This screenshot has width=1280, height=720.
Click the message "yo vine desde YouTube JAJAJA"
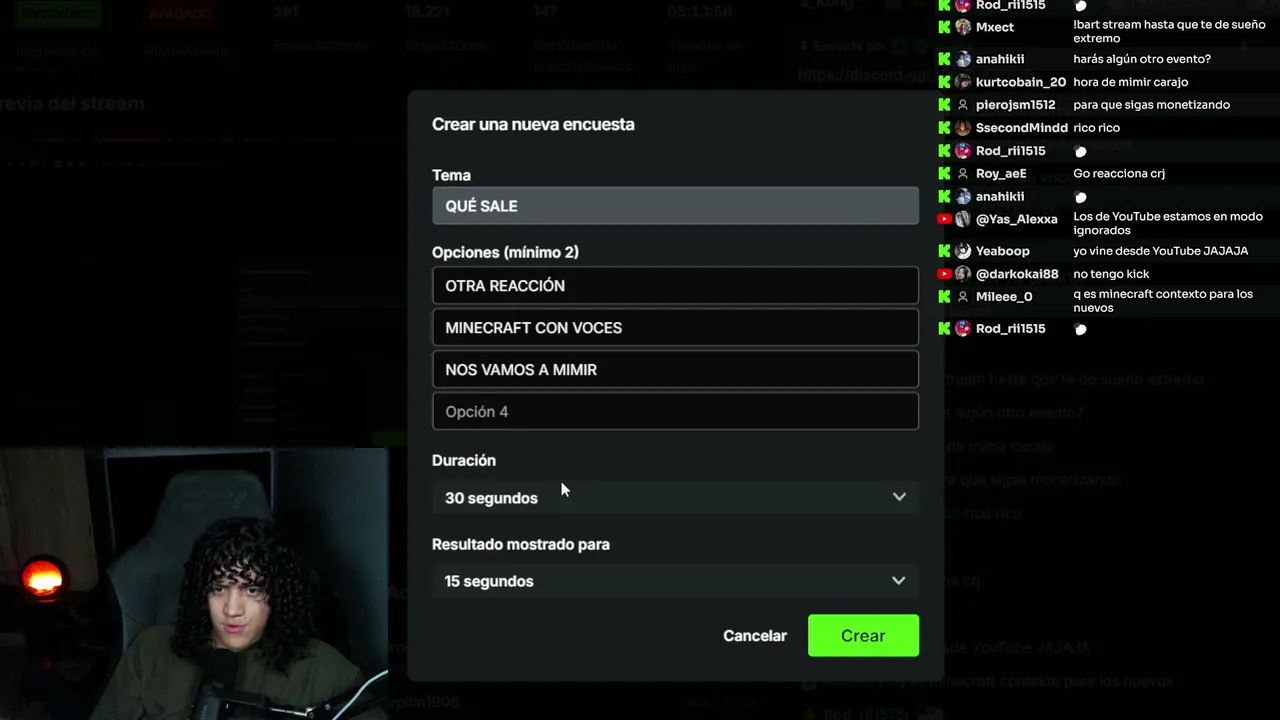[1161, 251]
